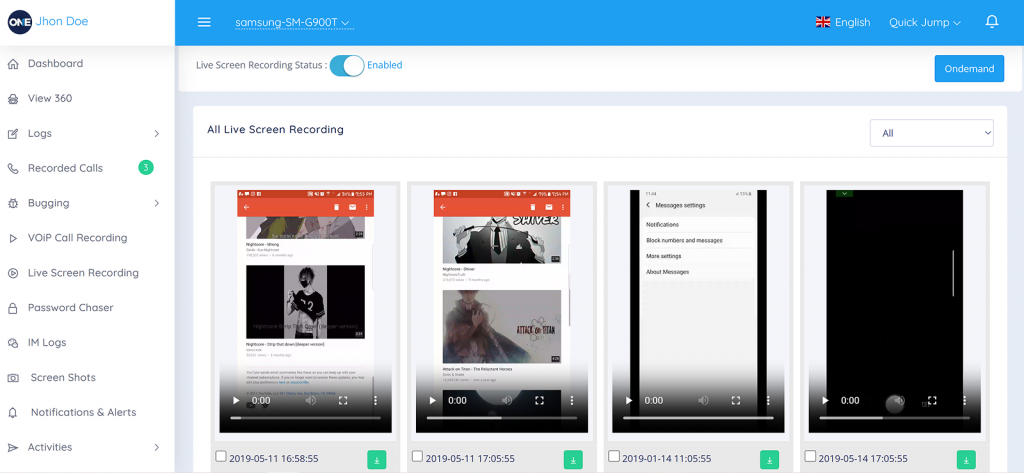Click the View 360 icon

(x=12, y=99)
